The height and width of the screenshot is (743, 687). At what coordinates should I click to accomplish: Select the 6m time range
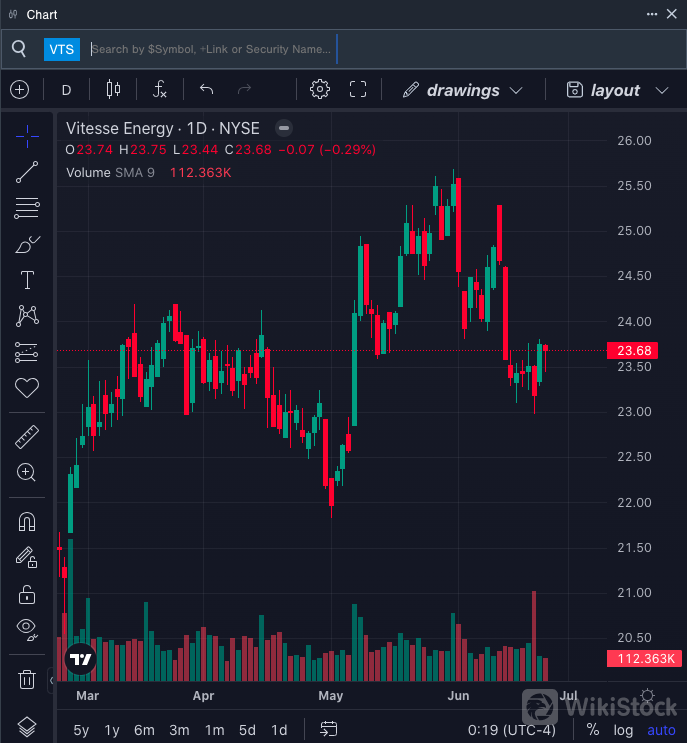[x=144, y=730]
